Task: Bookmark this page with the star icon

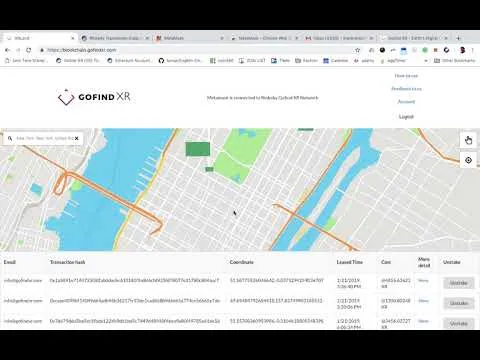Action: (358, 50)
